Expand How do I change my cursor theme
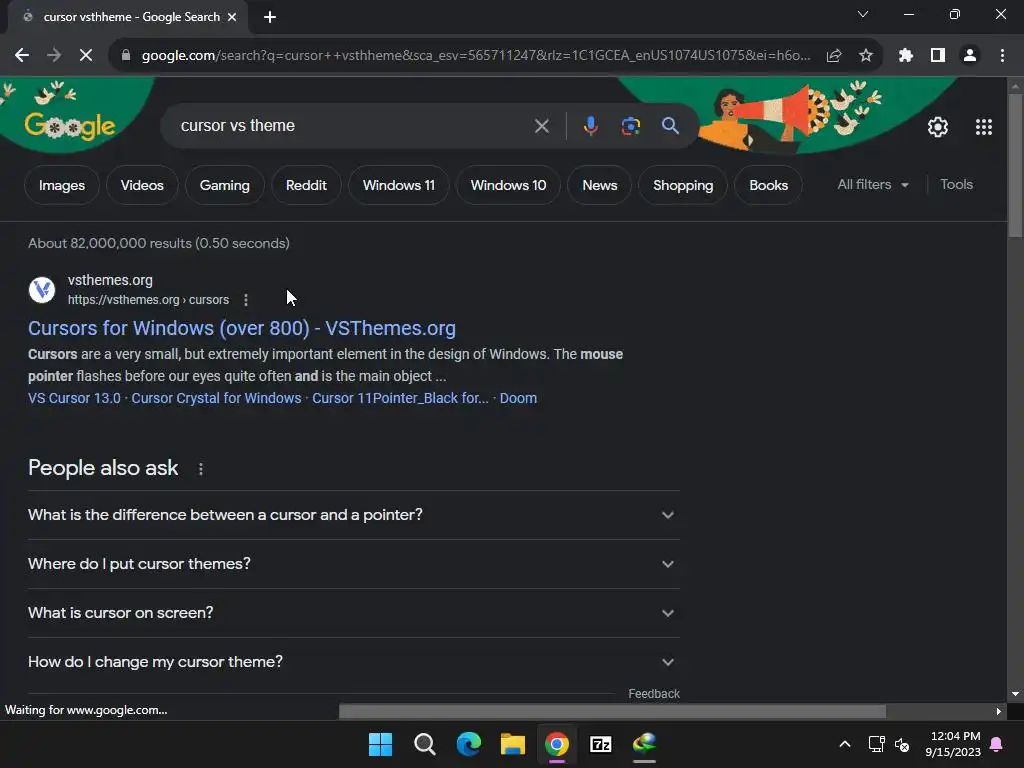Viewport: 1024px width, 768px height. click(x=353, y=662)
